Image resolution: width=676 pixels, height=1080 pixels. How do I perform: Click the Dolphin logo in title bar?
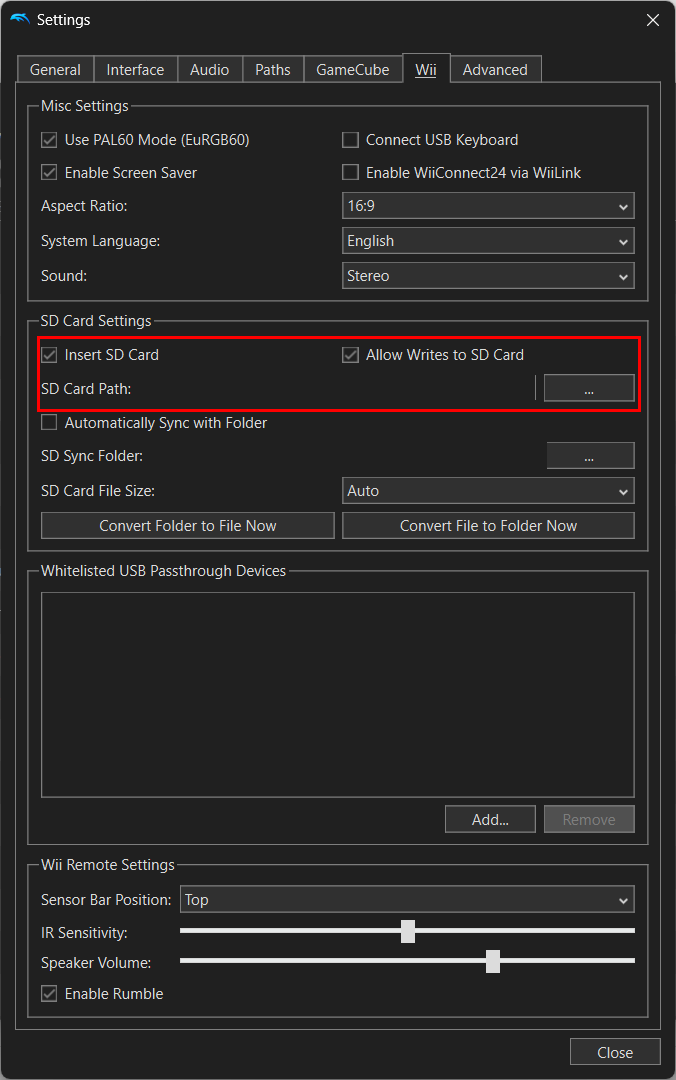19,19
